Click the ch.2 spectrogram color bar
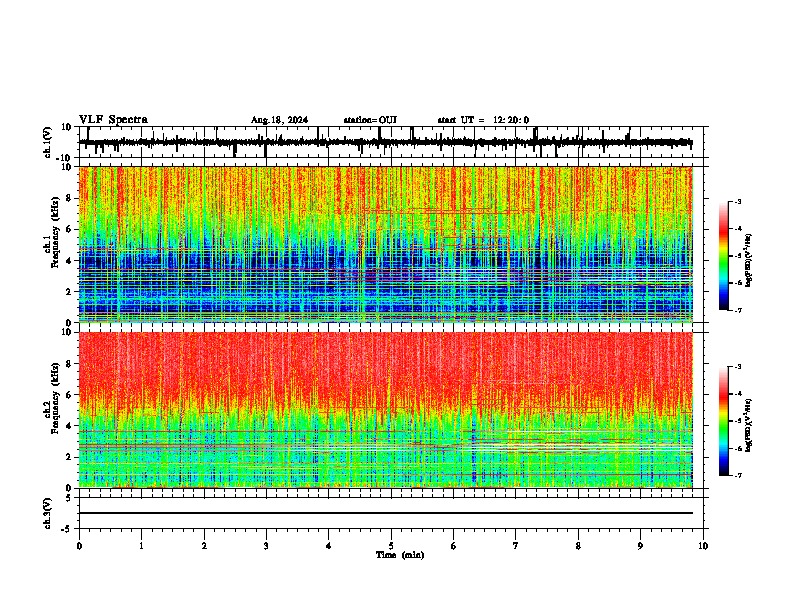Screen dimensions: 792x612 [724, 421]
